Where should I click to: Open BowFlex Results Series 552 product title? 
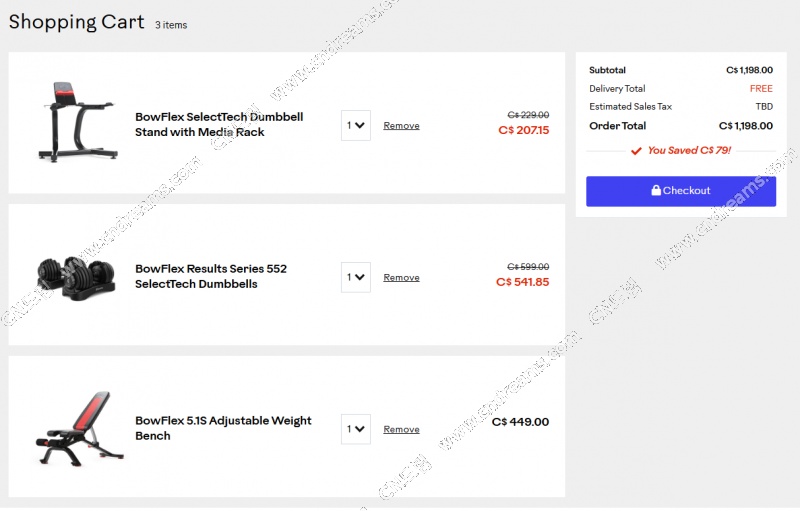click(210, 276)
